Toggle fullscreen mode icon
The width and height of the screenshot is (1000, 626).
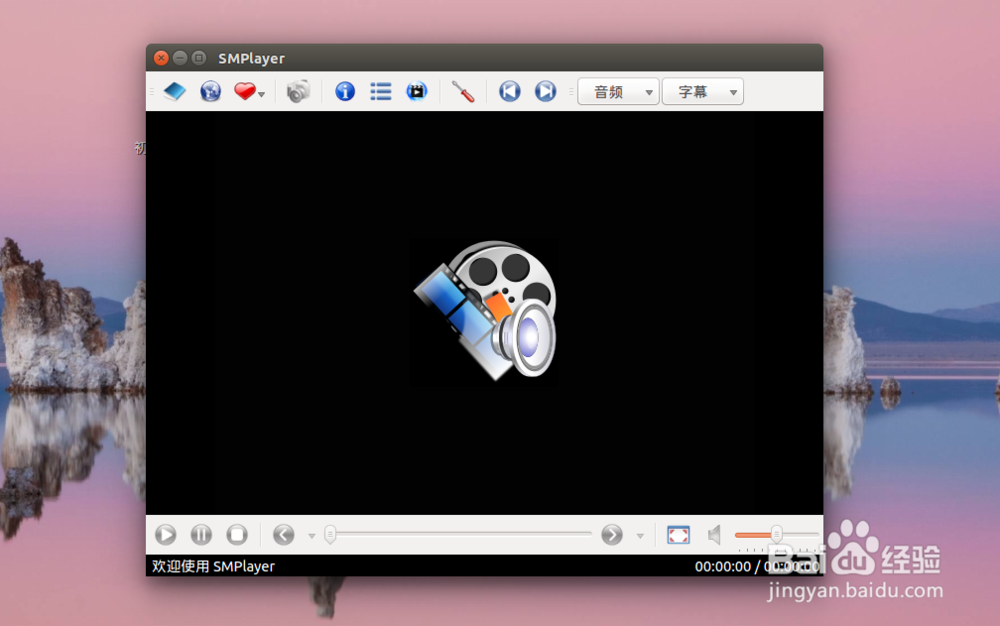(x=678, y=535)
